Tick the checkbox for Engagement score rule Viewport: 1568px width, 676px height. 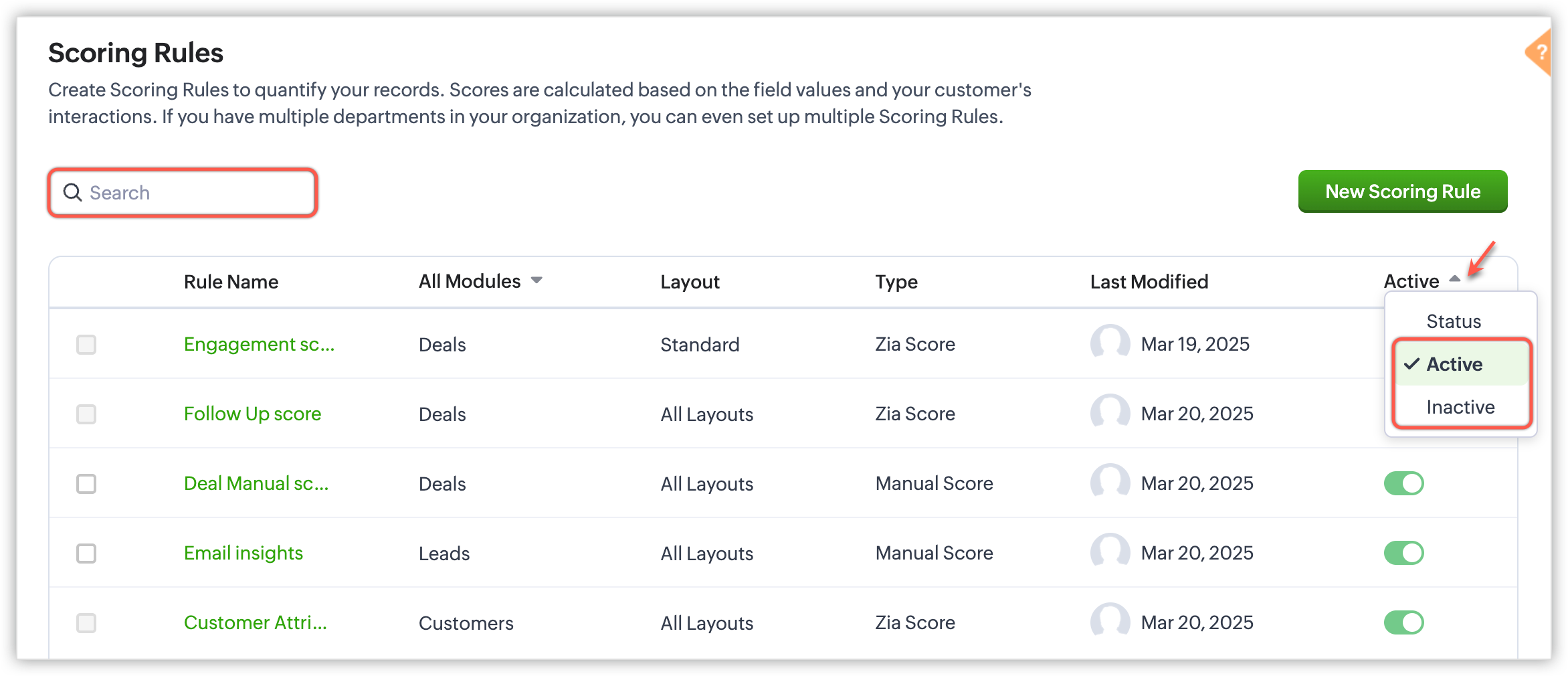[x=86, y=345]
